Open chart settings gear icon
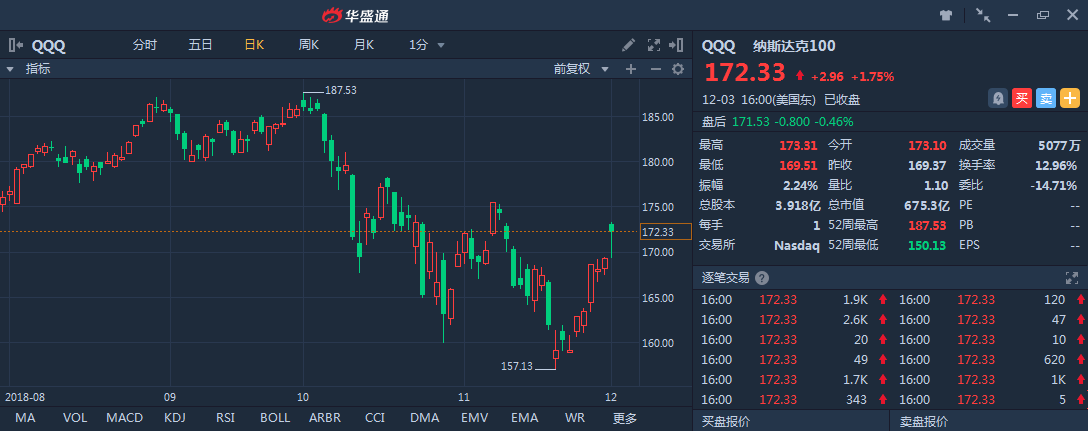 point(678,69)
